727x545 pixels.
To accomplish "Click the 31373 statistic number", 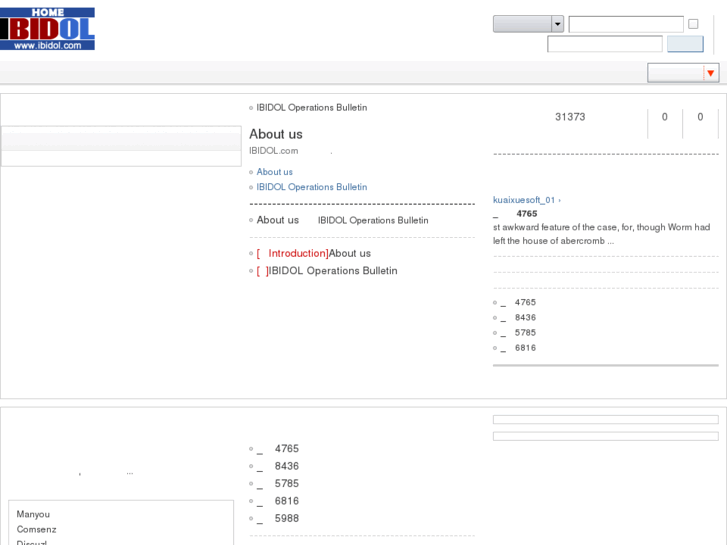I will 570,117.
